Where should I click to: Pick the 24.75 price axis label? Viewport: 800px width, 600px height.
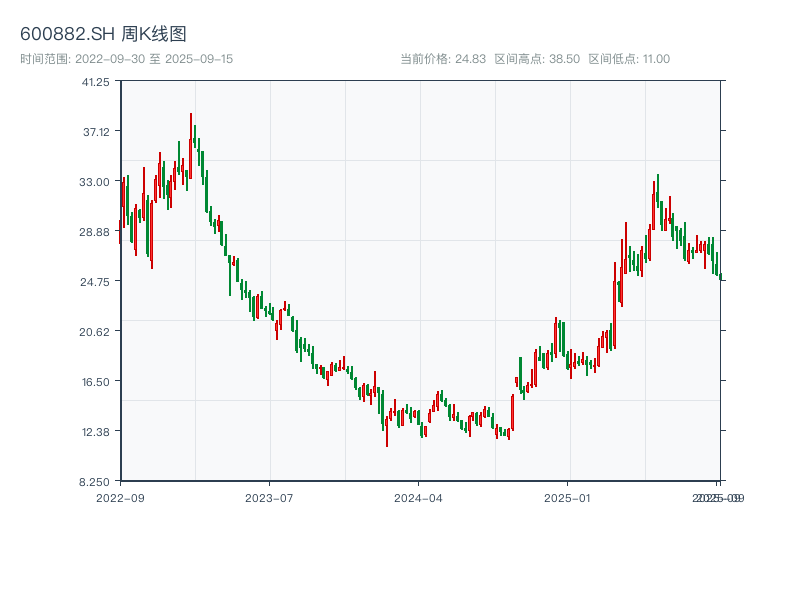pyautogui.click(x=96, y=282)
